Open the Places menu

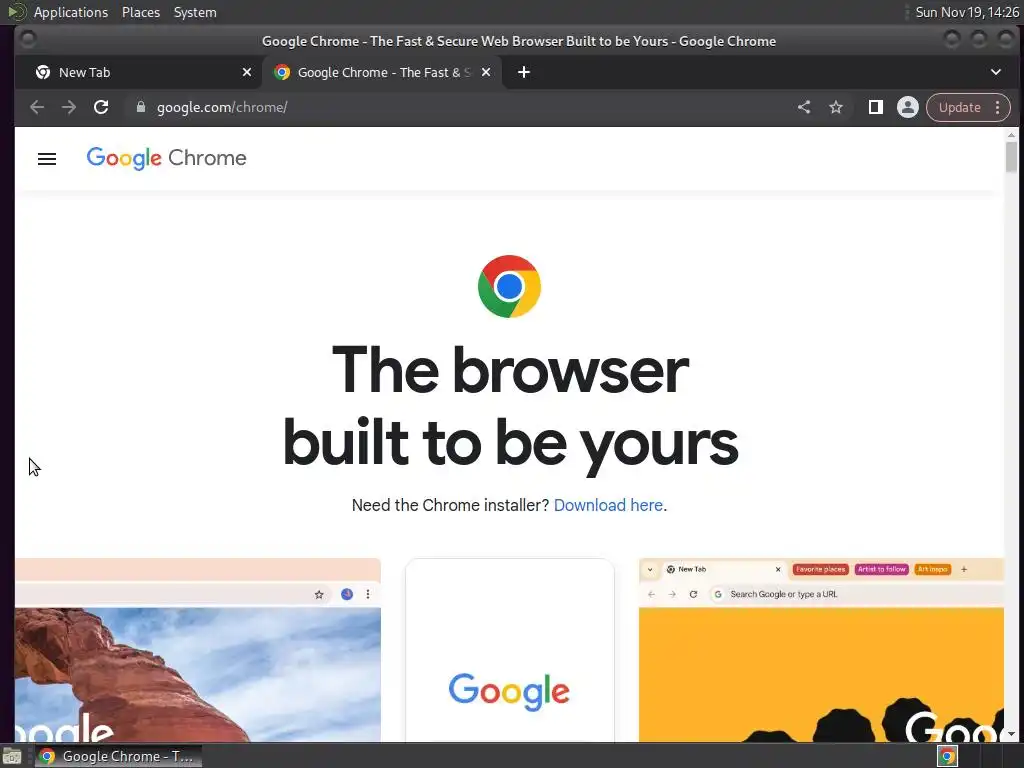click(140, 12)
